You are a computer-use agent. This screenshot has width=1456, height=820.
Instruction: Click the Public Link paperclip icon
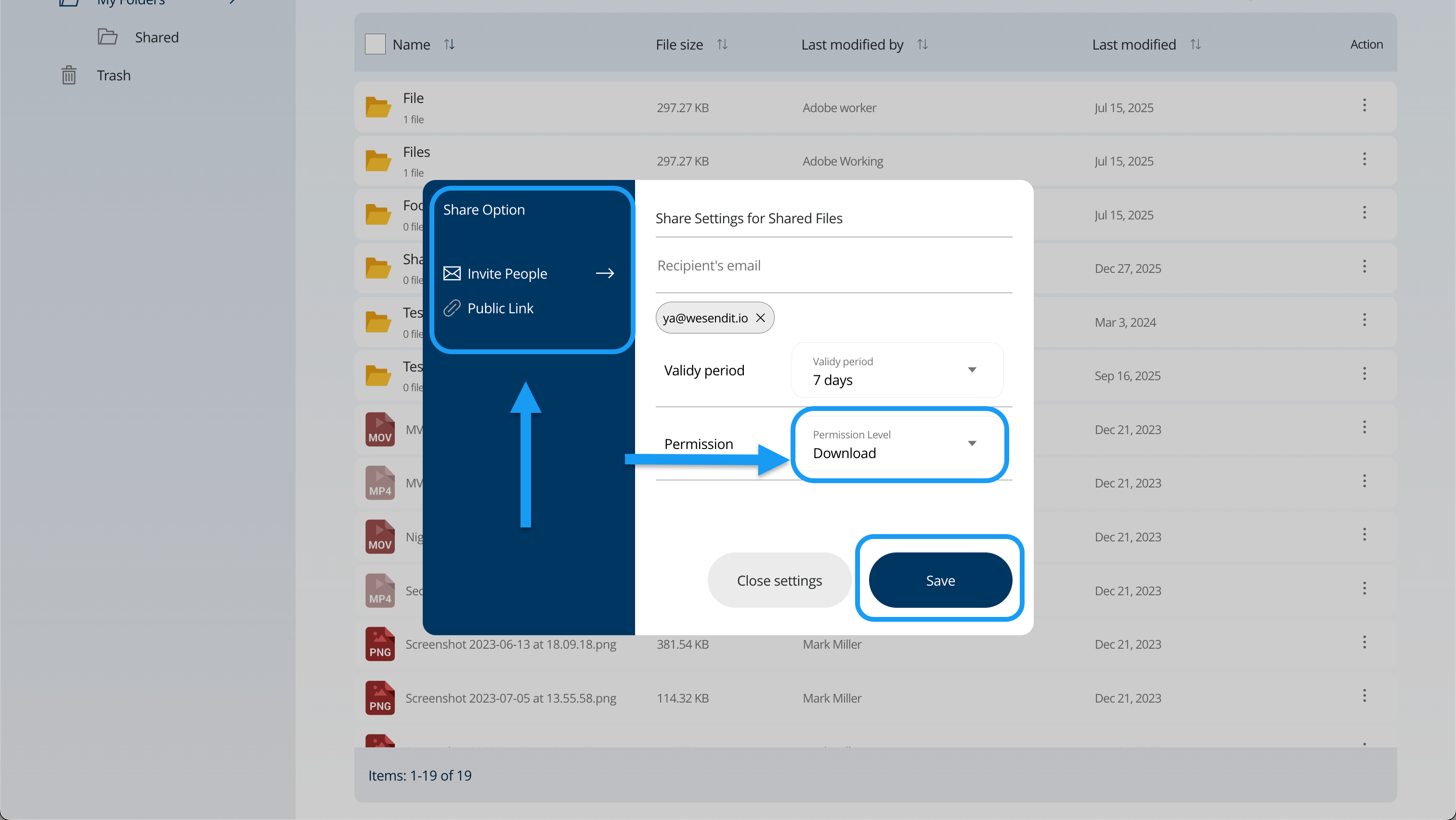tap(452, 308)
